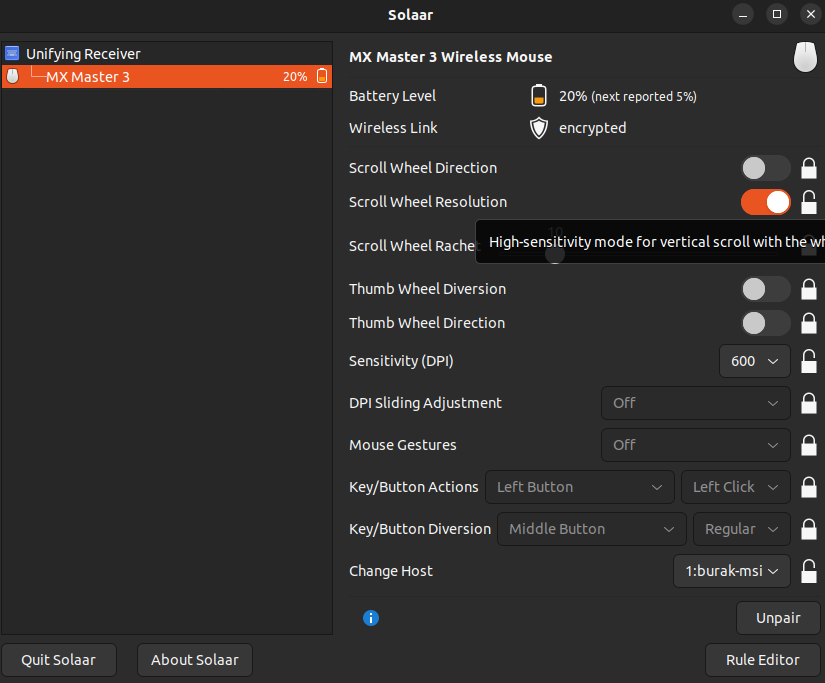The image size is (825, 683).
Task: Click the mouse icon beside MX Master 3 row
Action: tap(13, 76)
